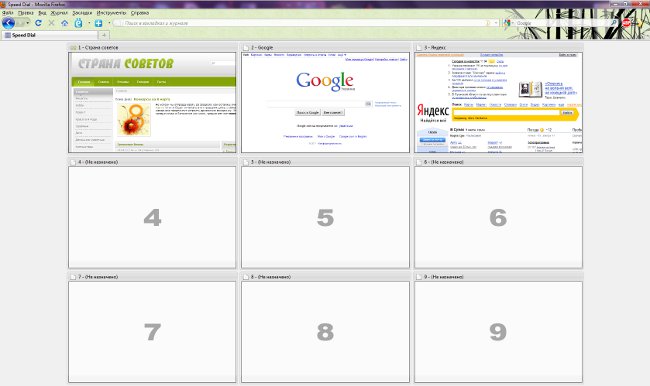The image size is (650, 386).
Task: Open the File menu (Файл)
Action: pos(7,13)
